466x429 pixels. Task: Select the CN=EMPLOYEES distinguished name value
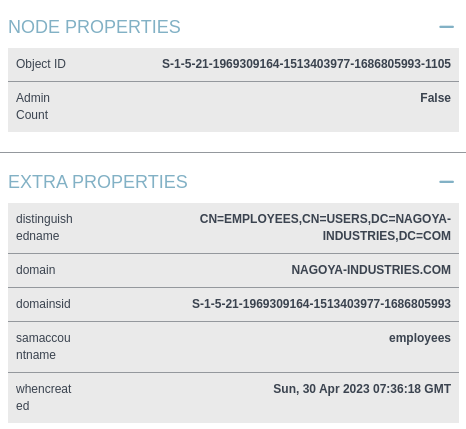325,227
